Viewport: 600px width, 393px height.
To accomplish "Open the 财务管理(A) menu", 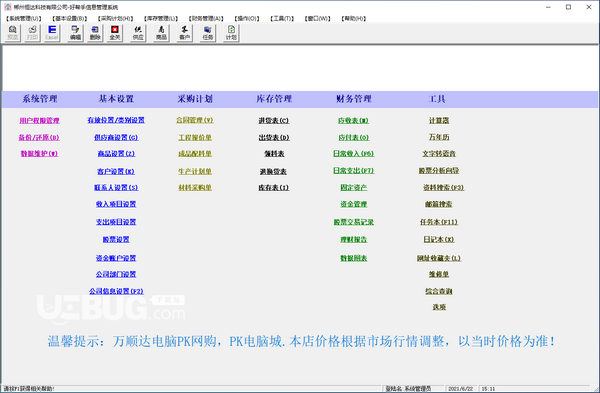I will [206, 18].
